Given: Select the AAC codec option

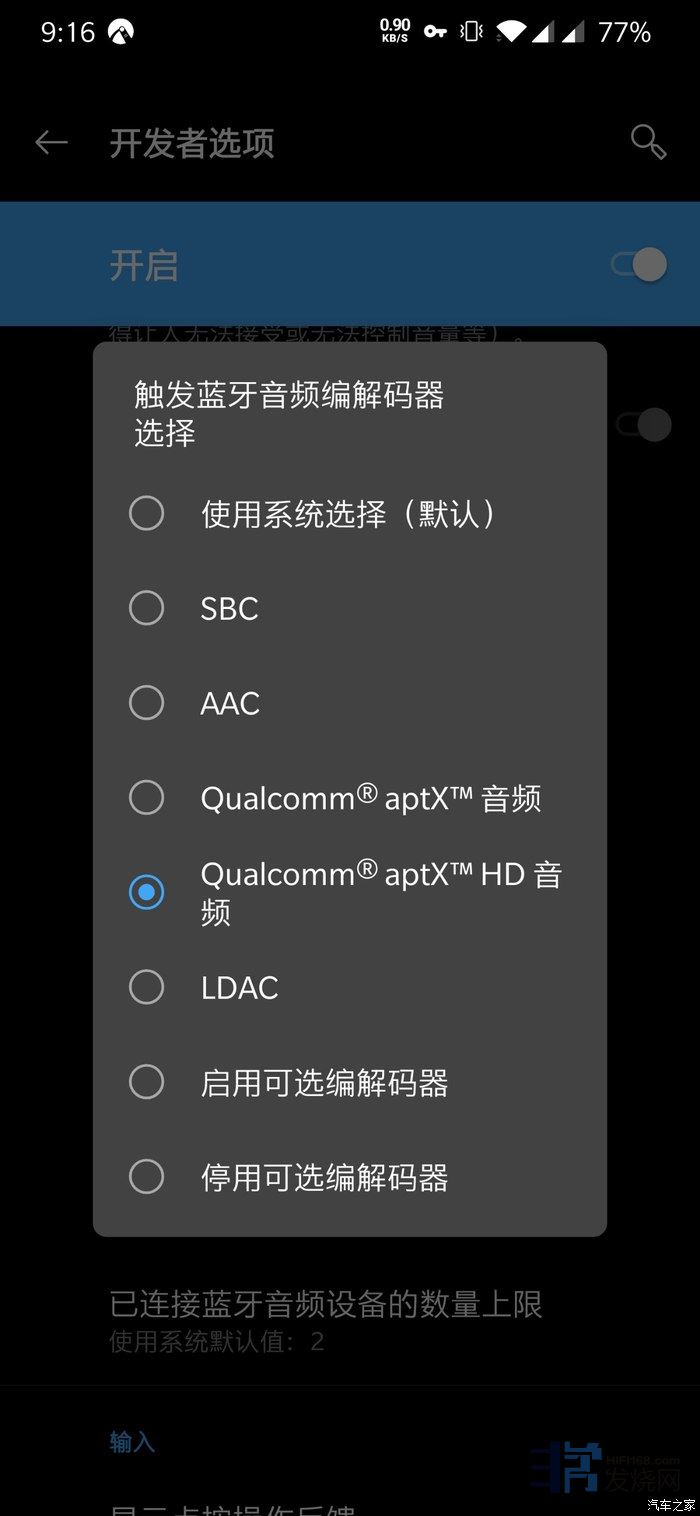Looking at the screenshot, I should coord(147,703).
